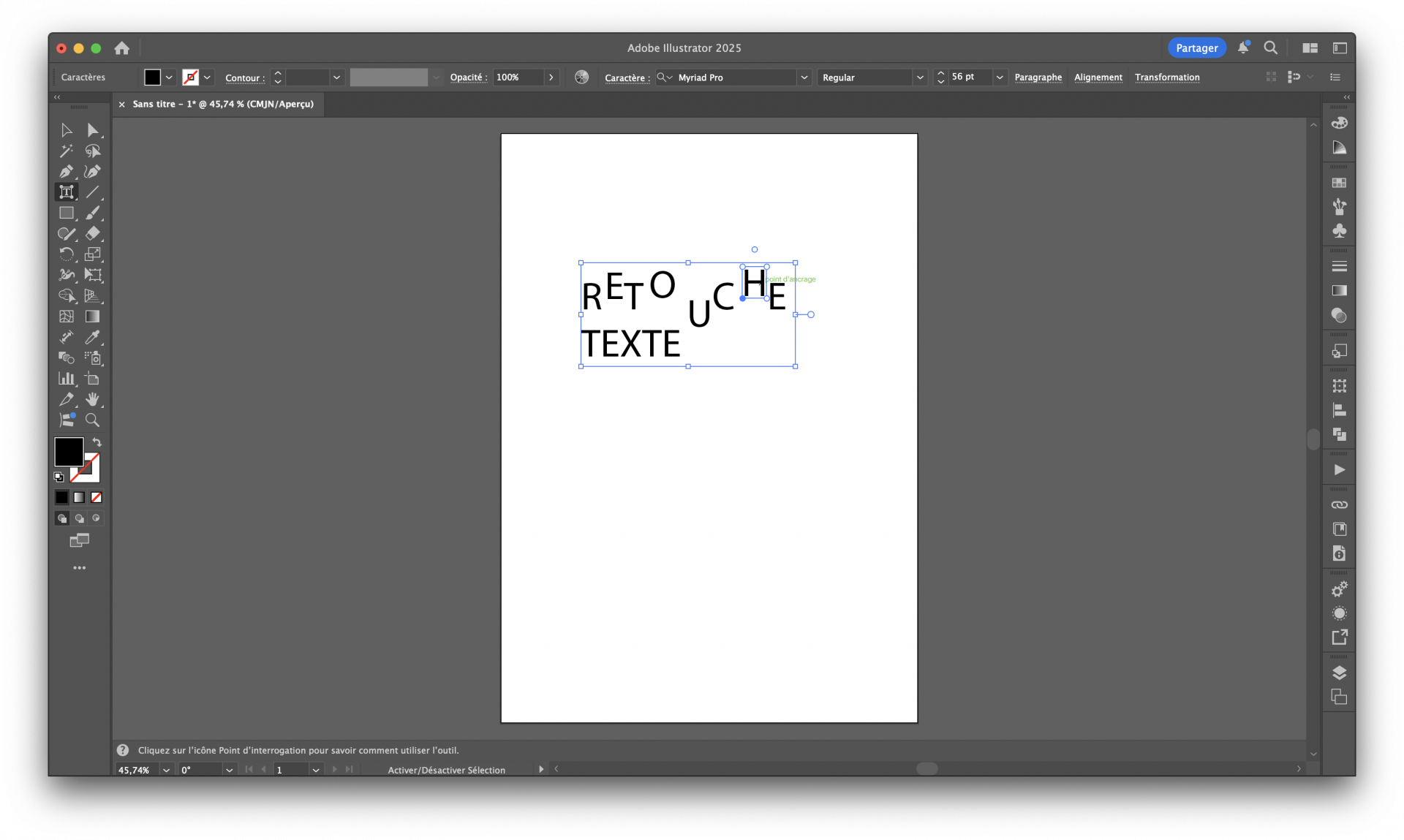Open the Paragraphe panel
The width and height of the screenshot is (1404, 840).
coord(1038,77)
